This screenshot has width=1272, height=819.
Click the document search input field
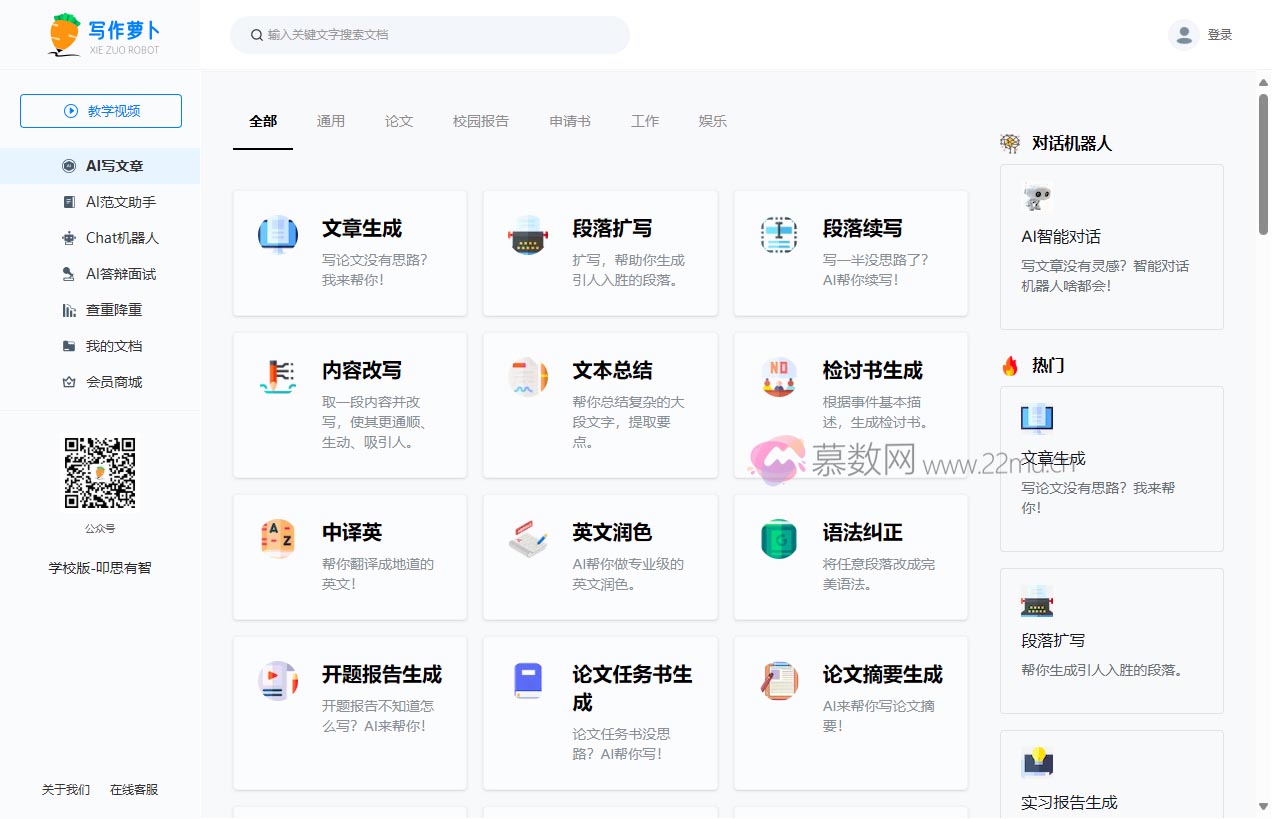point(440,35)
